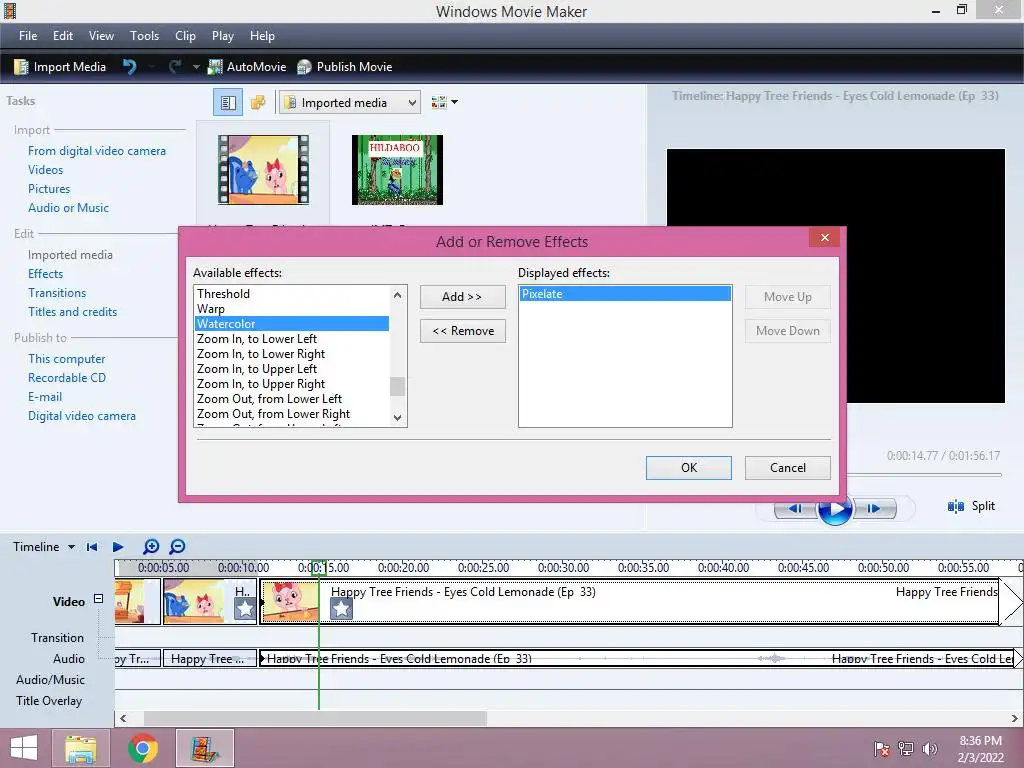Click the preview Play button
The width and height of the screenshot is (1024, 768).
[x=835, y=509]
